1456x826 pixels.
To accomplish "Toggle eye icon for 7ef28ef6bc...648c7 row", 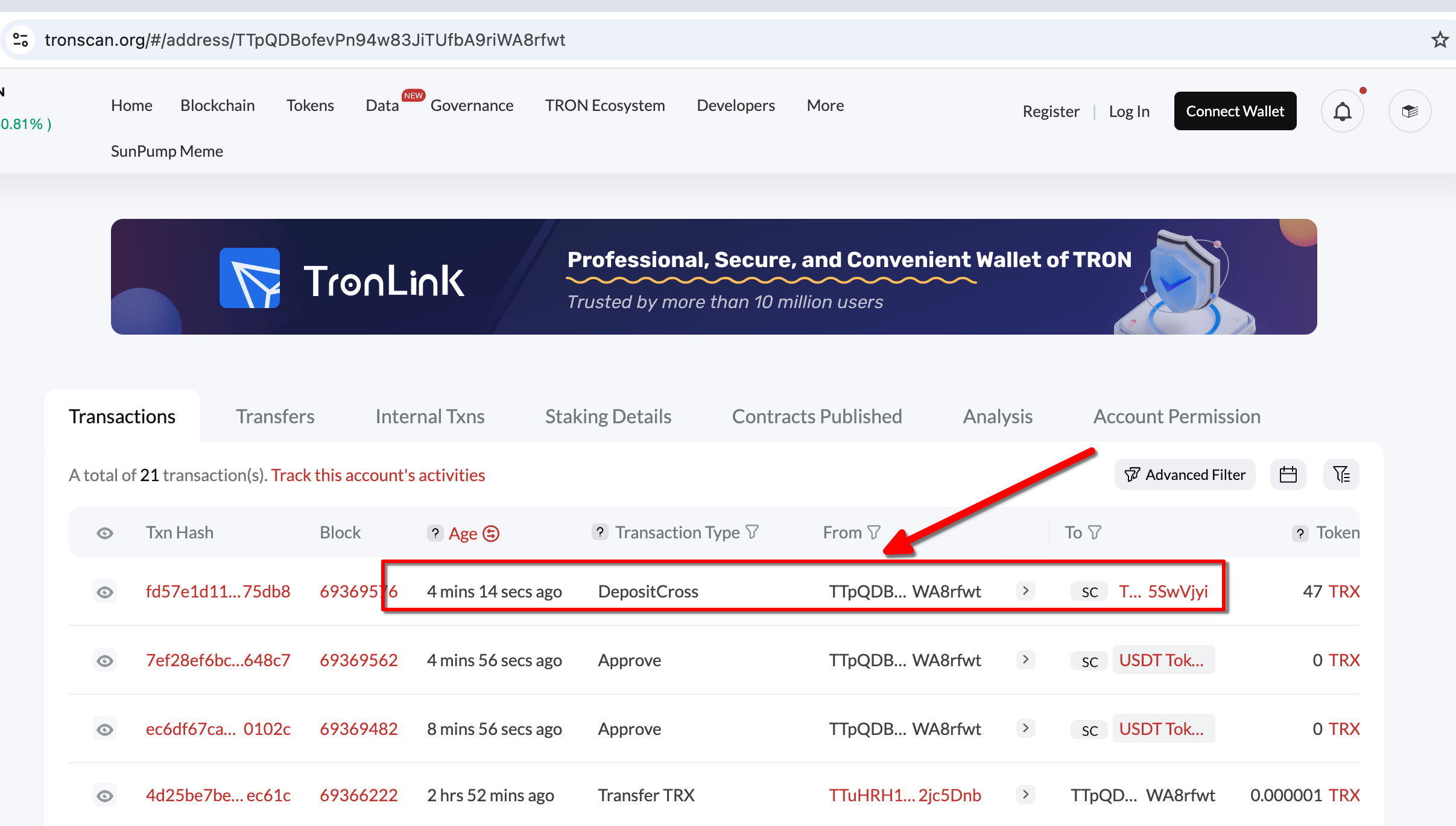I will click(105, 661).
